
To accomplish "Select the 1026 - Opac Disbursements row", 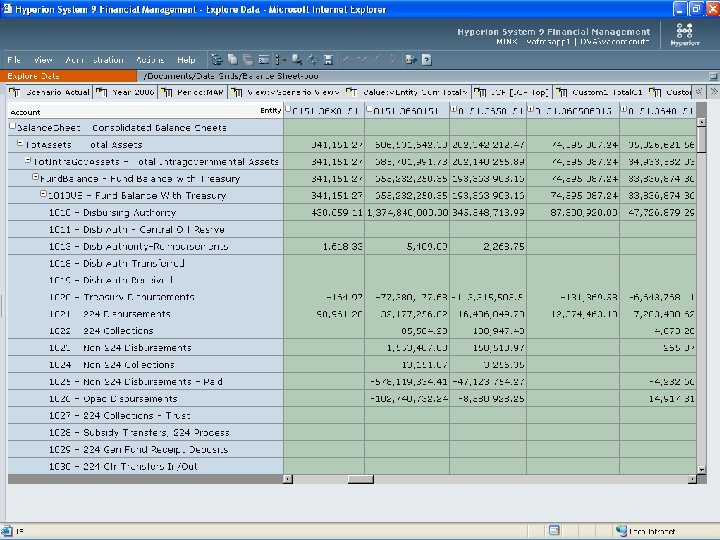I will (145, 399).
